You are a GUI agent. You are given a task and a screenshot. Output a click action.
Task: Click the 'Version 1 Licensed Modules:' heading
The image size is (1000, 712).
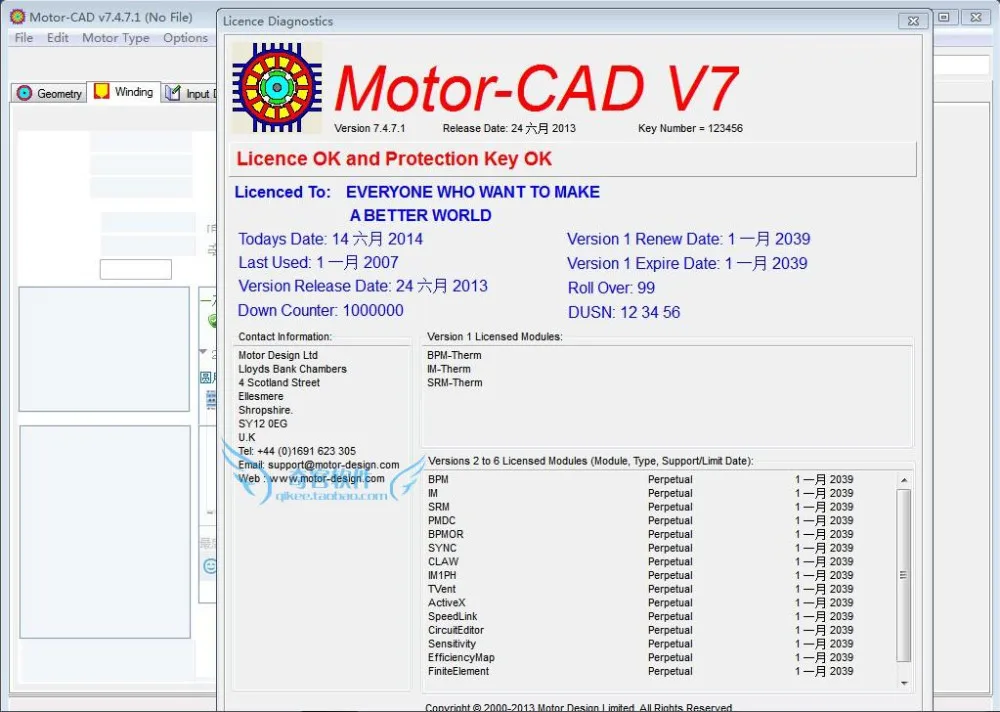[495, 337]
